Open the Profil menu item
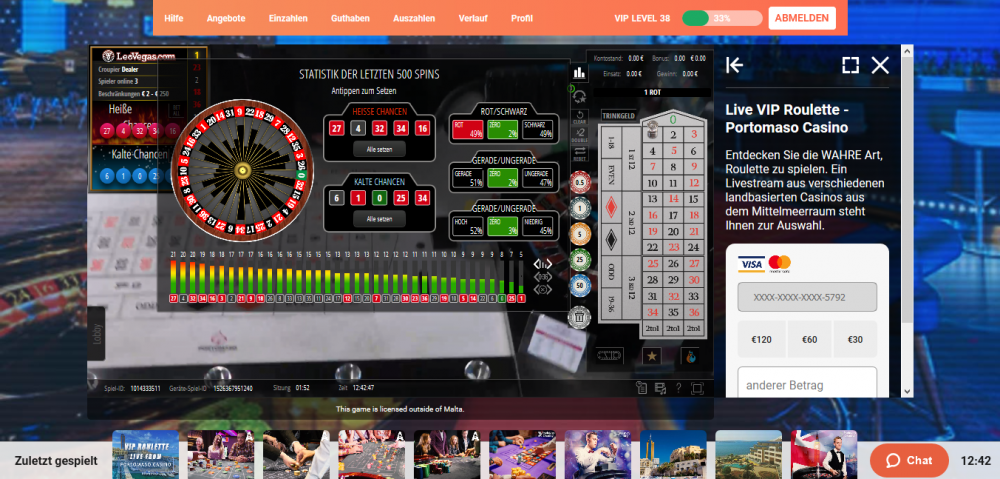This screenshot has width=1000, height=479. pos(522,18)
